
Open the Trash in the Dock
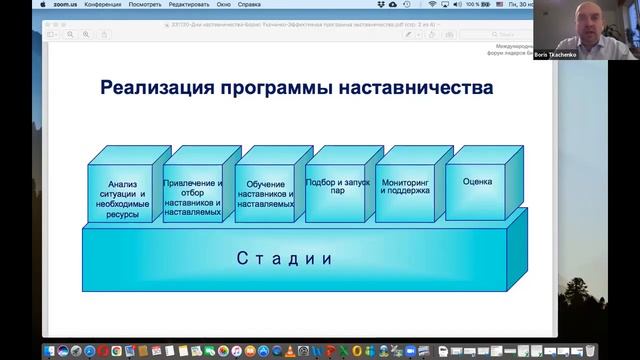click(x=590, y=351)
